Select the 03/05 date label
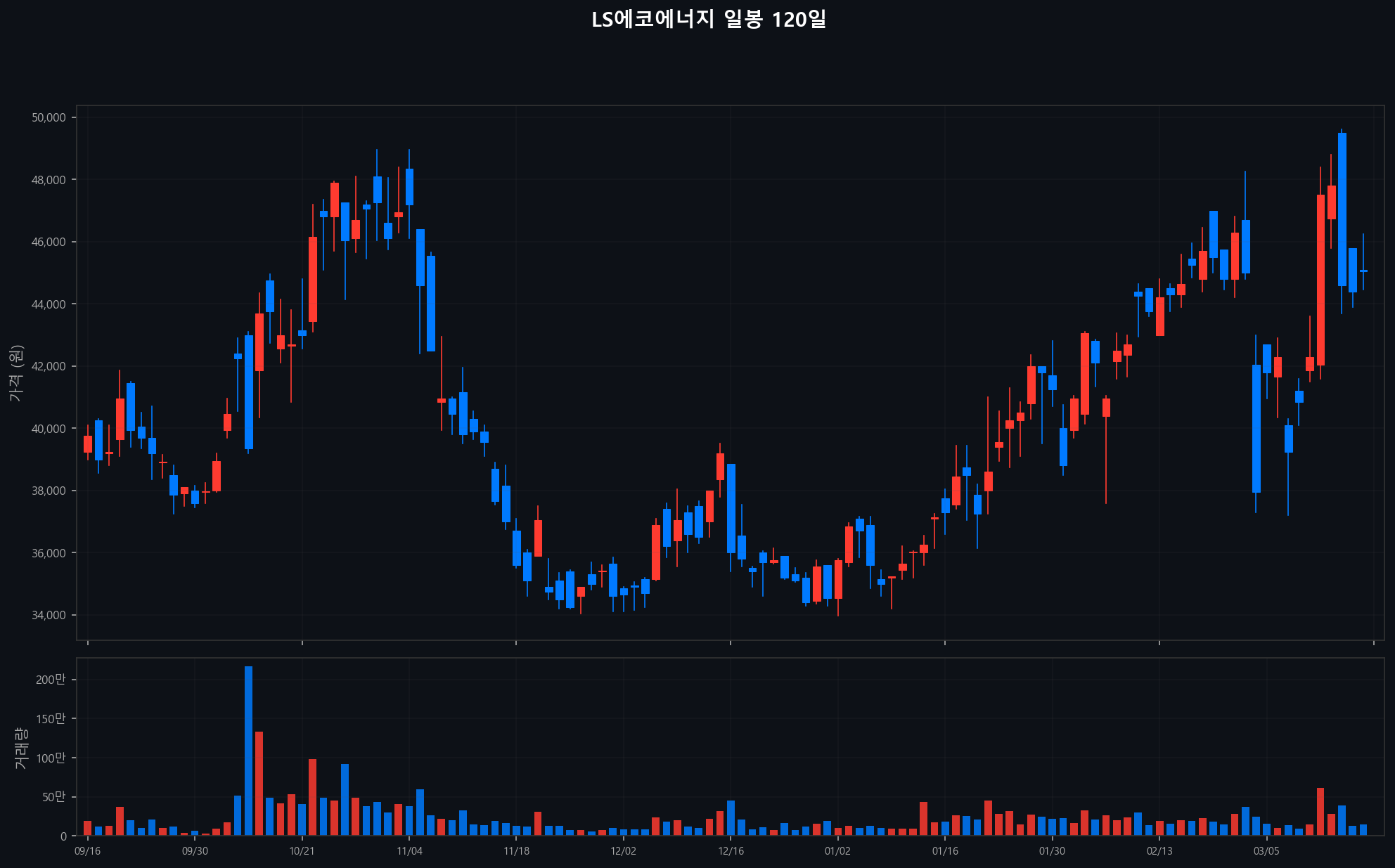 pyautogui.click(x=1266, y=851)
